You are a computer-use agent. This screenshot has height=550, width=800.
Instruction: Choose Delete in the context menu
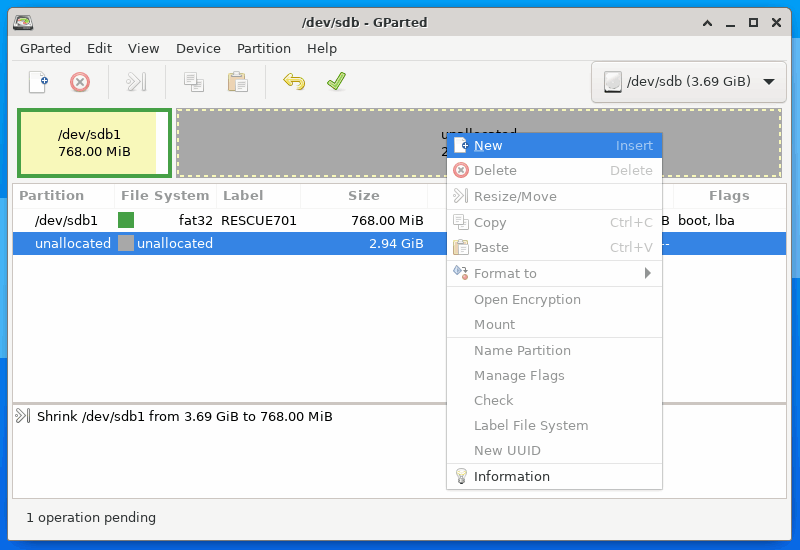[554, 170]
